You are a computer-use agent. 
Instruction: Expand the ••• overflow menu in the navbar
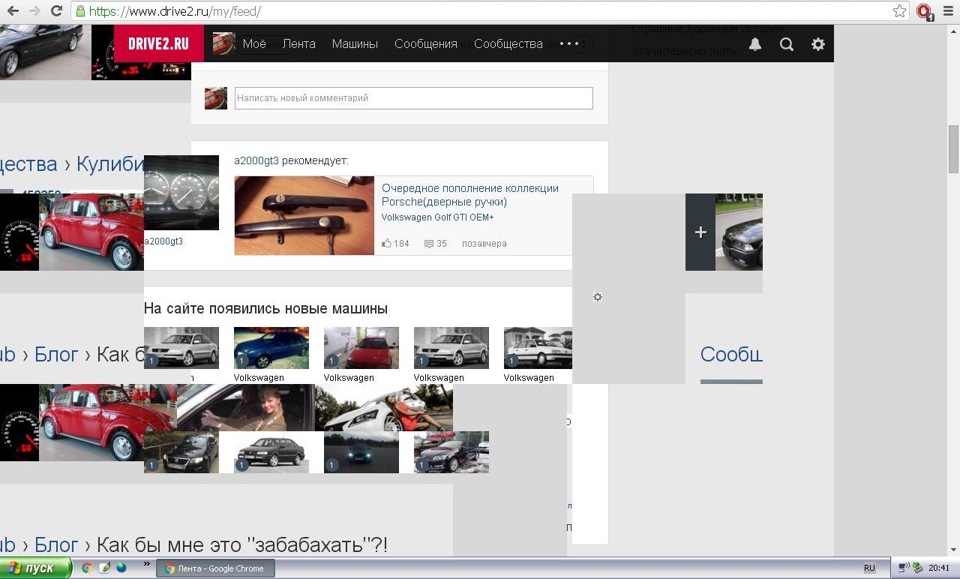coord(569,44)
